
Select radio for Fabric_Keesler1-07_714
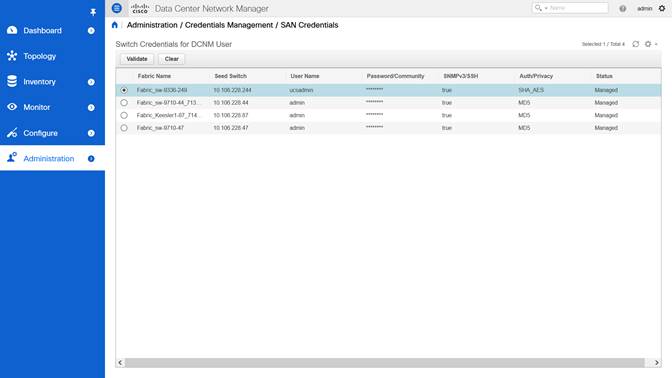[x=124, y=115]
